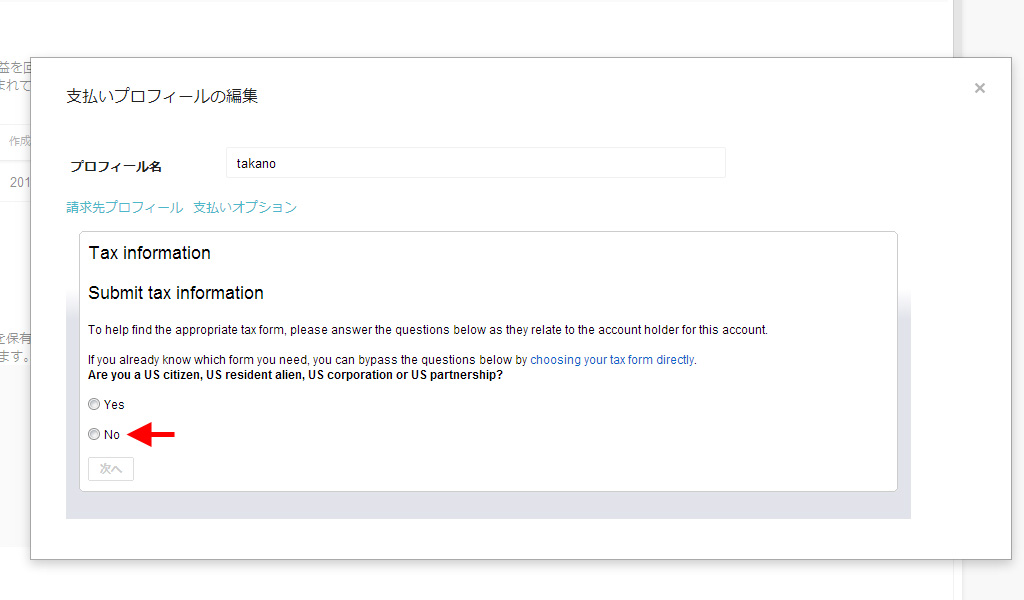
Task: Click the 作成 column header behind the dialog
Action: 19,141
